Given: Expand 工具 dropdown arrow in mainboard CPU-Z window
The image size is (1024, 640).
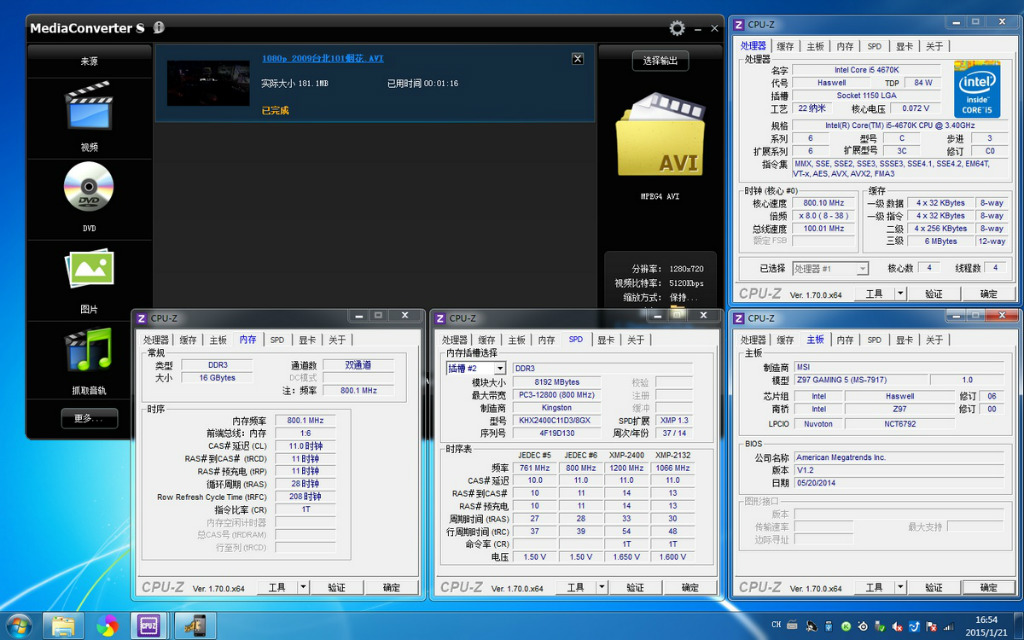Looking at the screenshot, I should [900, 587].
